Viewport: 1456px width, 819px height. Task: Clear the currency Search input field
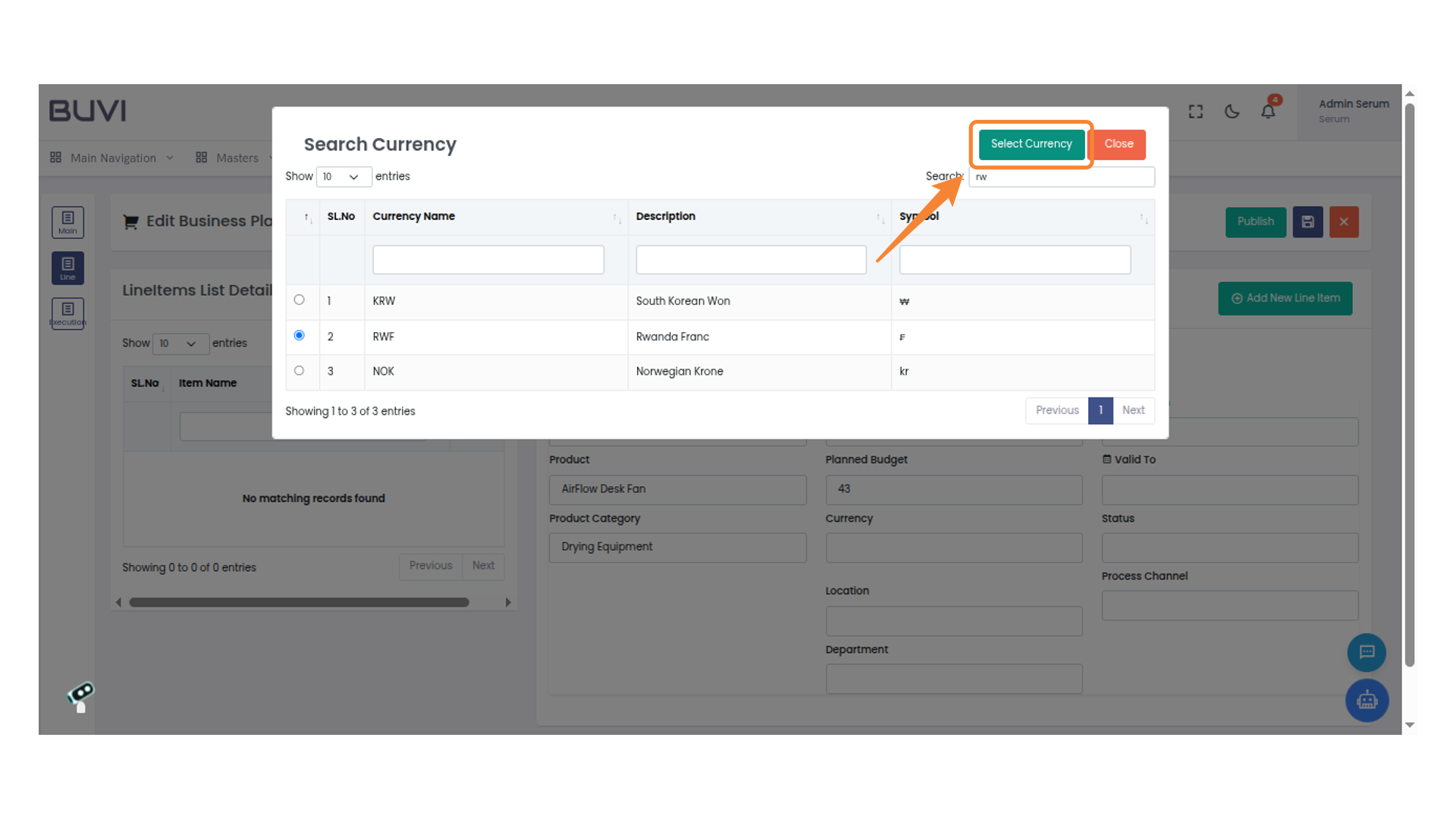[1060, 176]
